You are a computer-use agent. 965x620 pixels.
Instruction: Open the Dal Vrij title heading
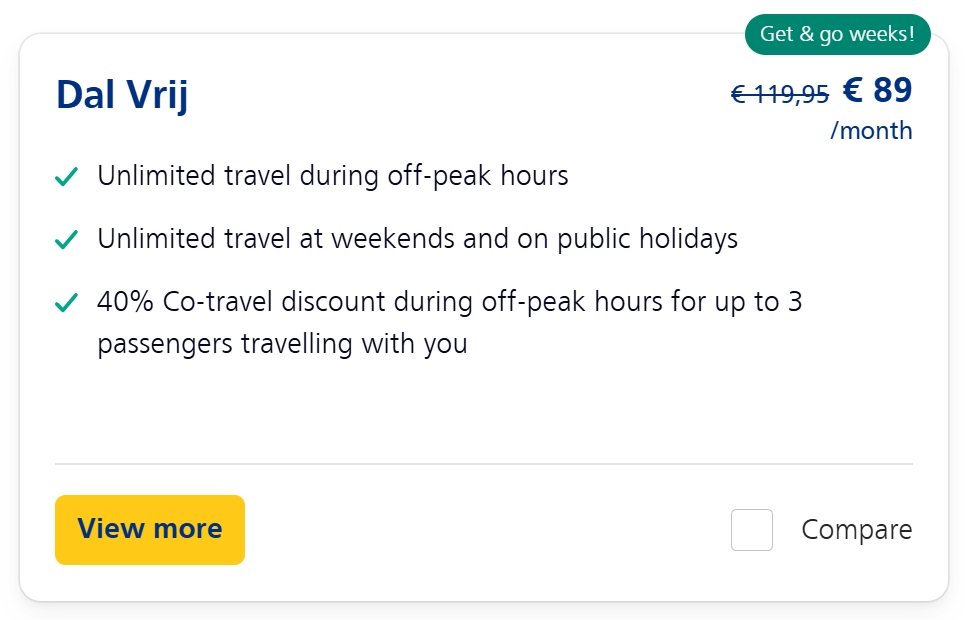(122, 95)
